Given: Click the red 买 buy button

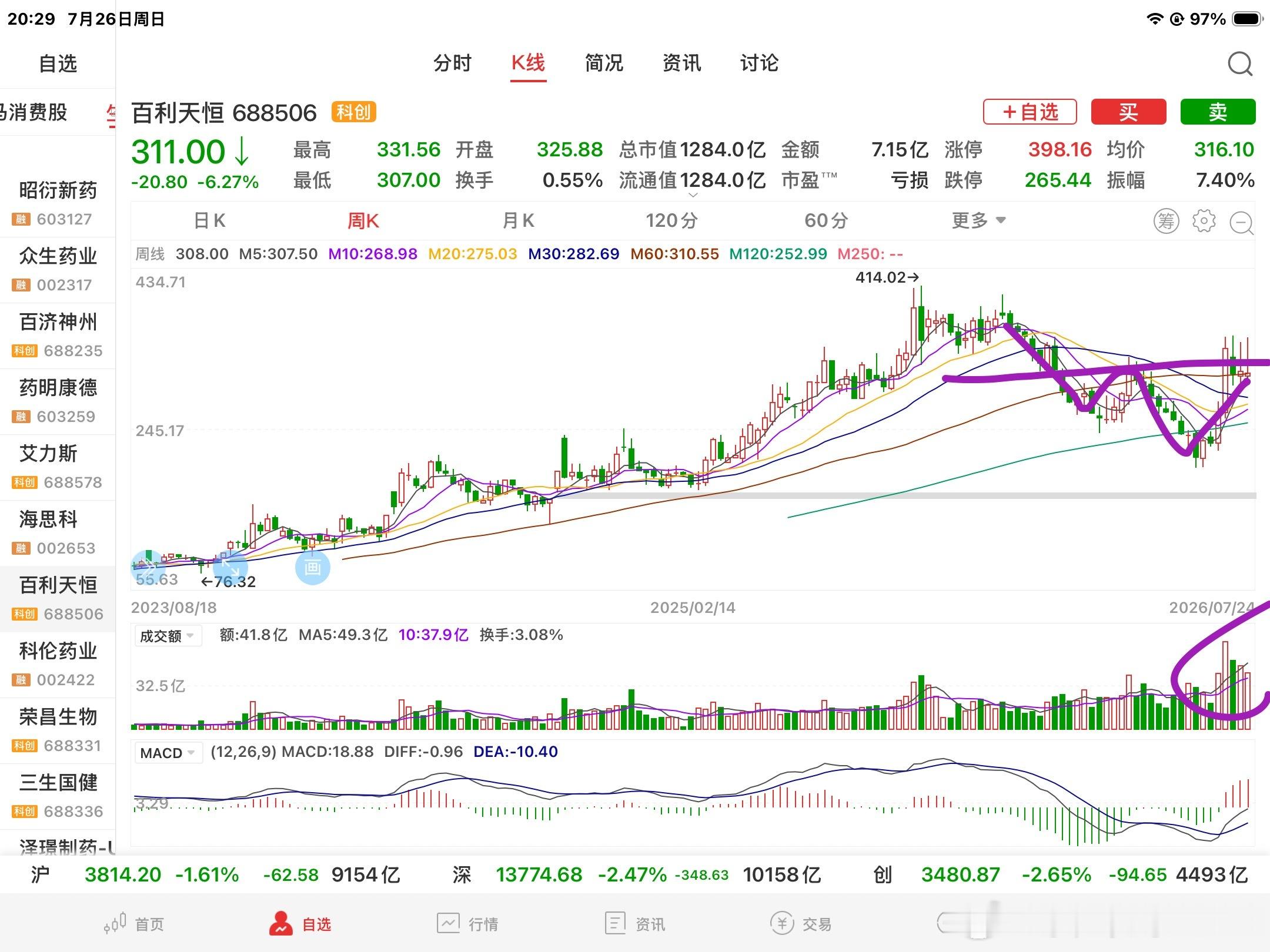Looking at the screenshot, I should pos(1128,112).
